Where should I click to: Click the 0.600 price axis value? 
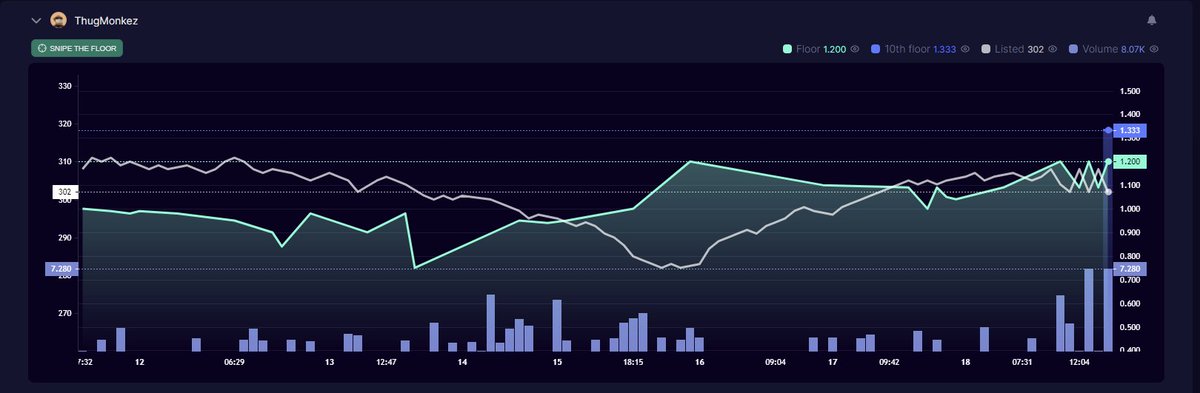pos(1130,304)
